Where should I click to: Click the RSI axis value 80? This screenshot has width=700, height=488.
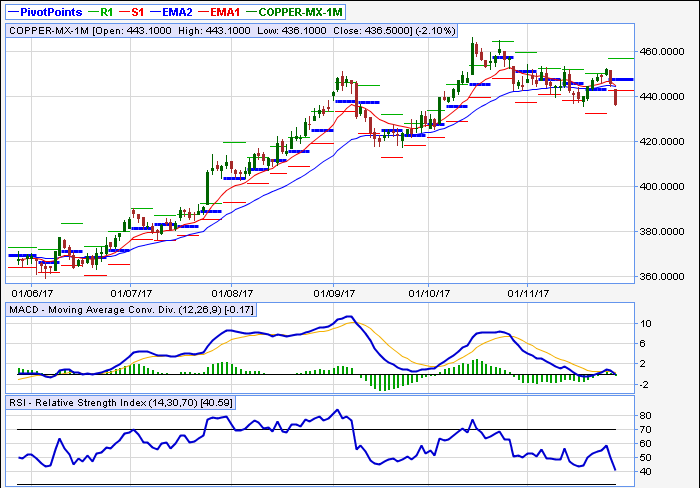click(x=646, y=416)
